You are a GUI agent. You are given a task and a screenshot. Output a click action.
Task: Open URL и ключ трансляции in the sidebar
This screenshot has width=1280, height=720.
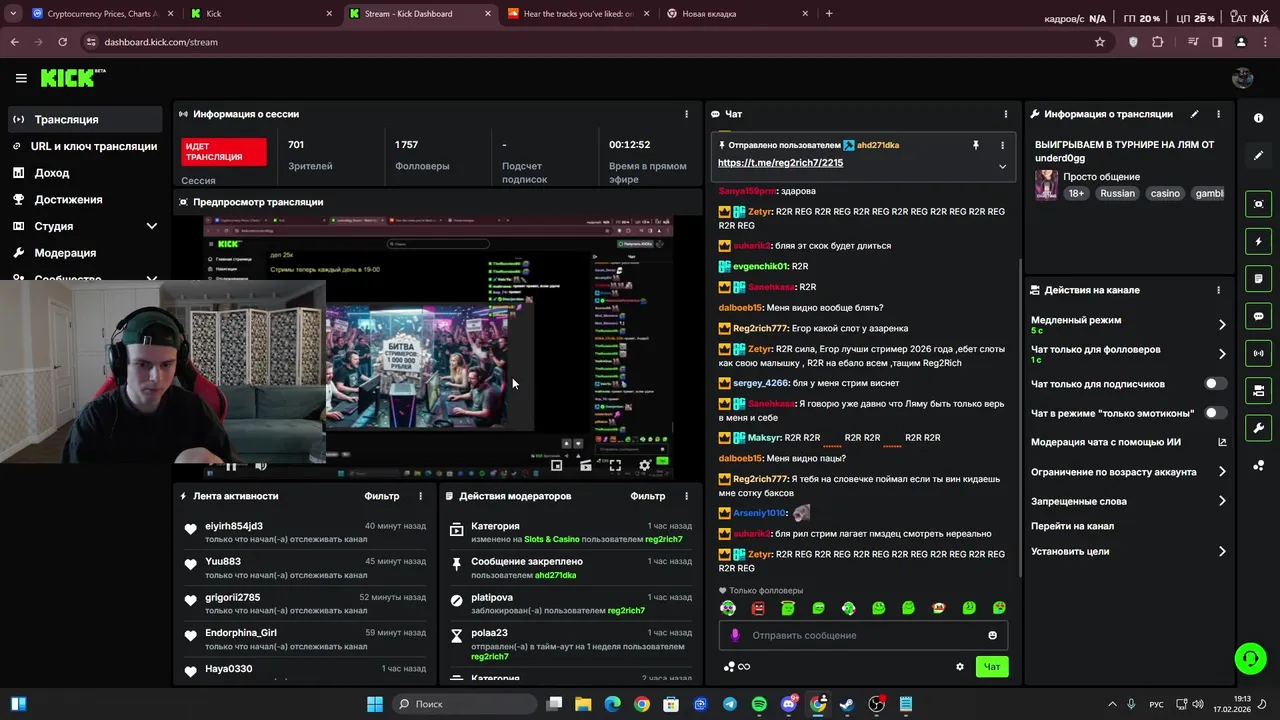pyautogui.click(x=84, y=146)
